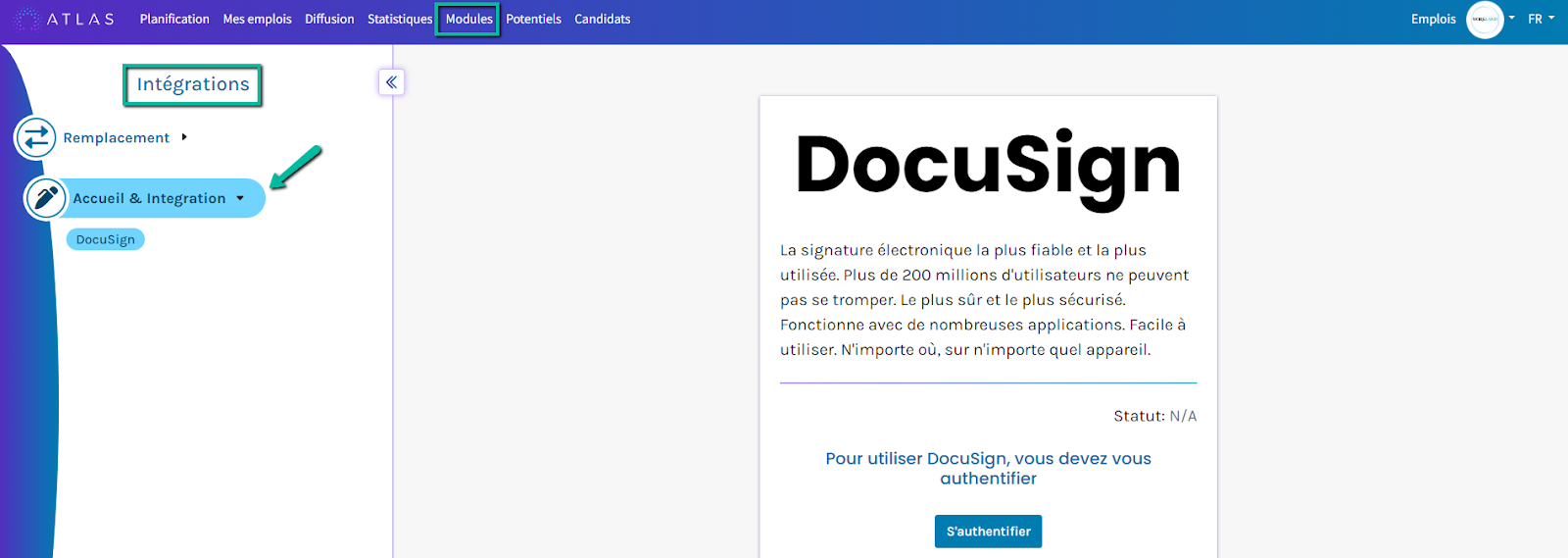Image resolution: width=1568 pixels, height=558 pixels.
Task: Select the Remplacement sidebar item
Action: coord(117,138)
